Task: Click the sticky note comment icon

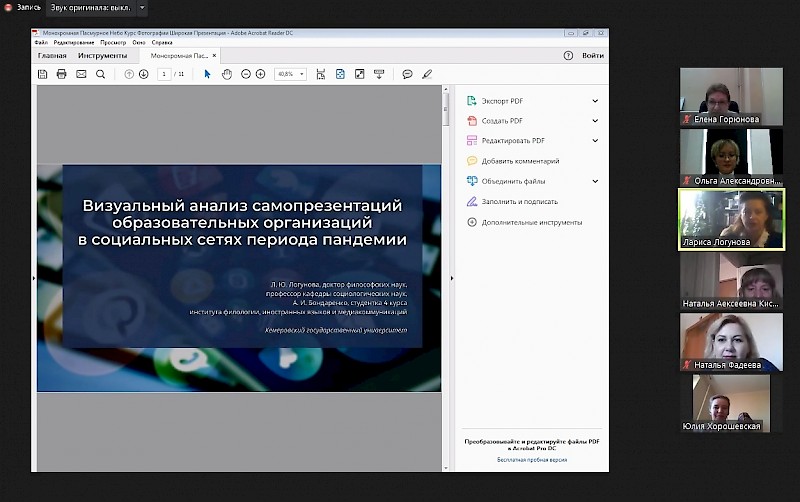Action: tap(407, 74)
